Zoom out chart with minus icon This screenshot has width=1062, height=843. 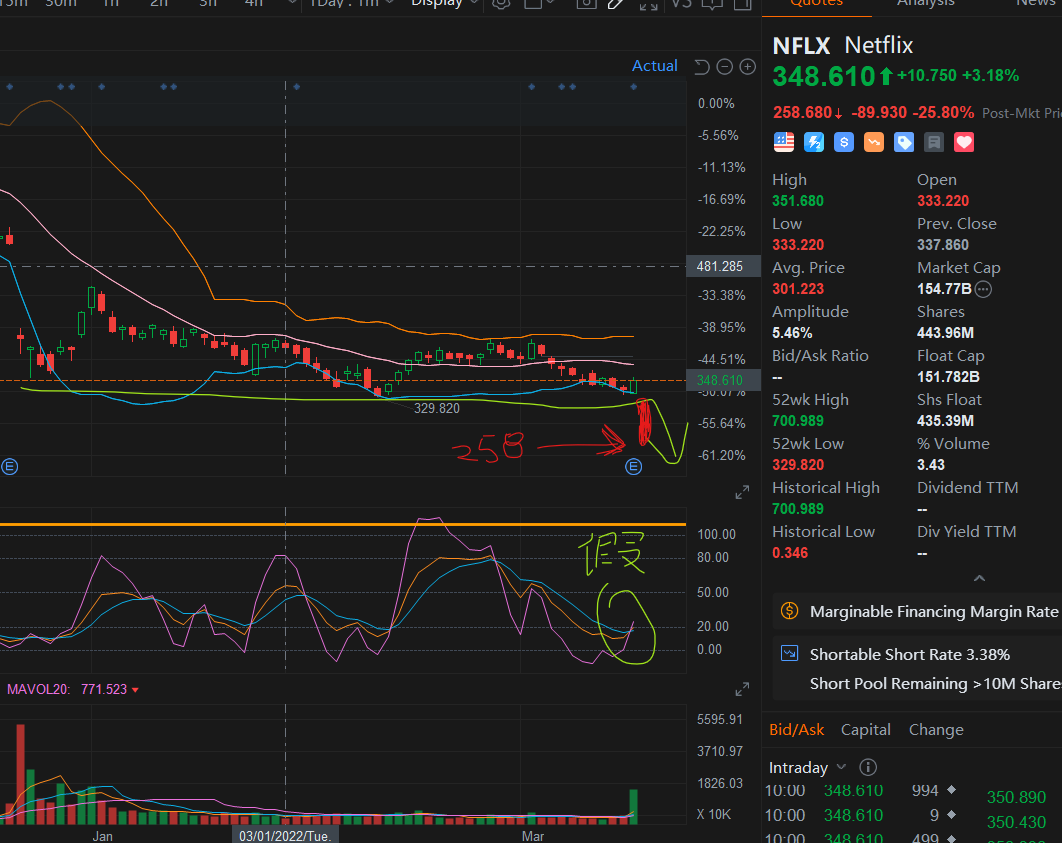coord(725,66)
